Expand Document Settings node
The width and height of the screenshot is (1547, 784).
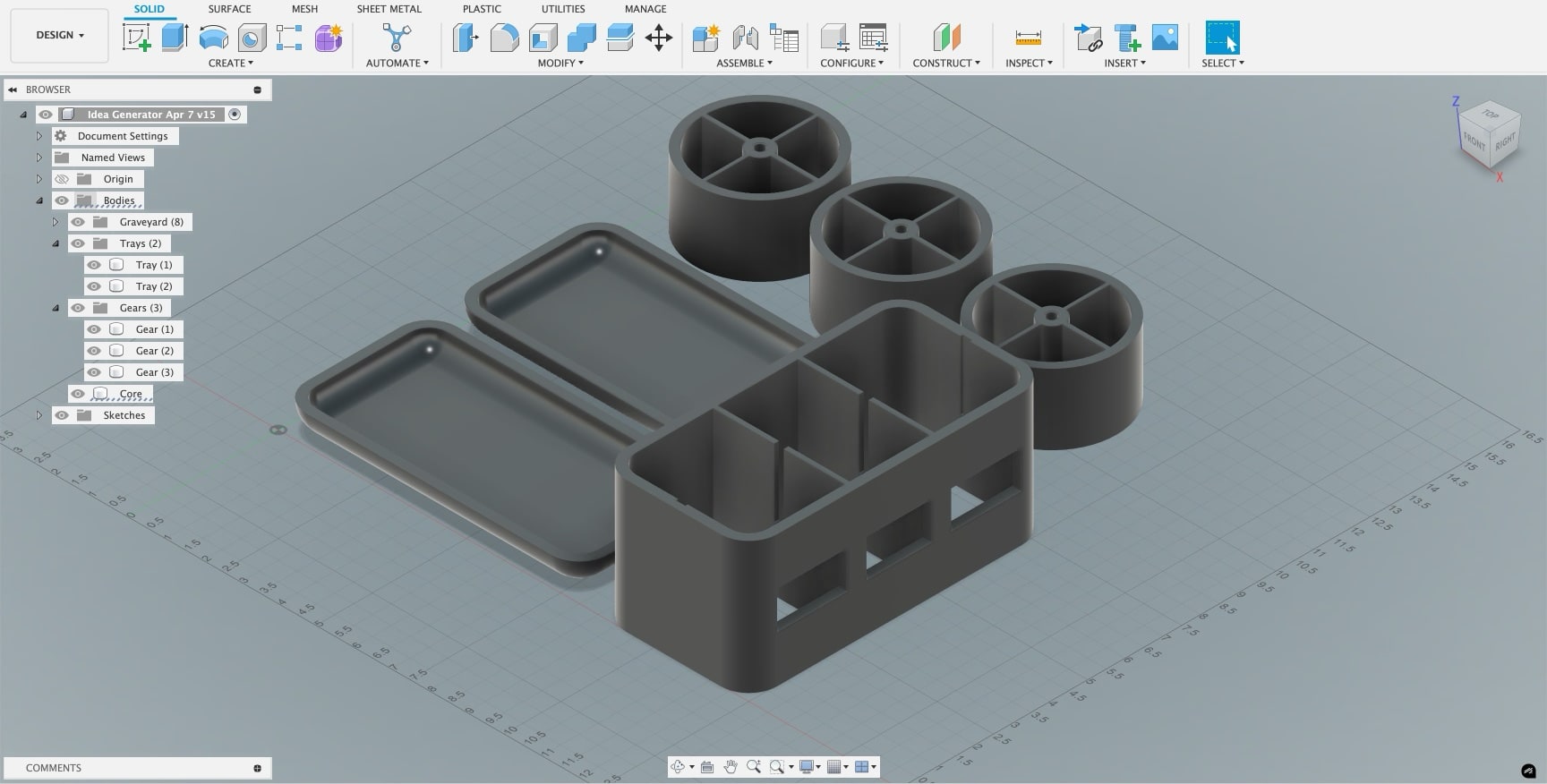click(x=39, y=136)
